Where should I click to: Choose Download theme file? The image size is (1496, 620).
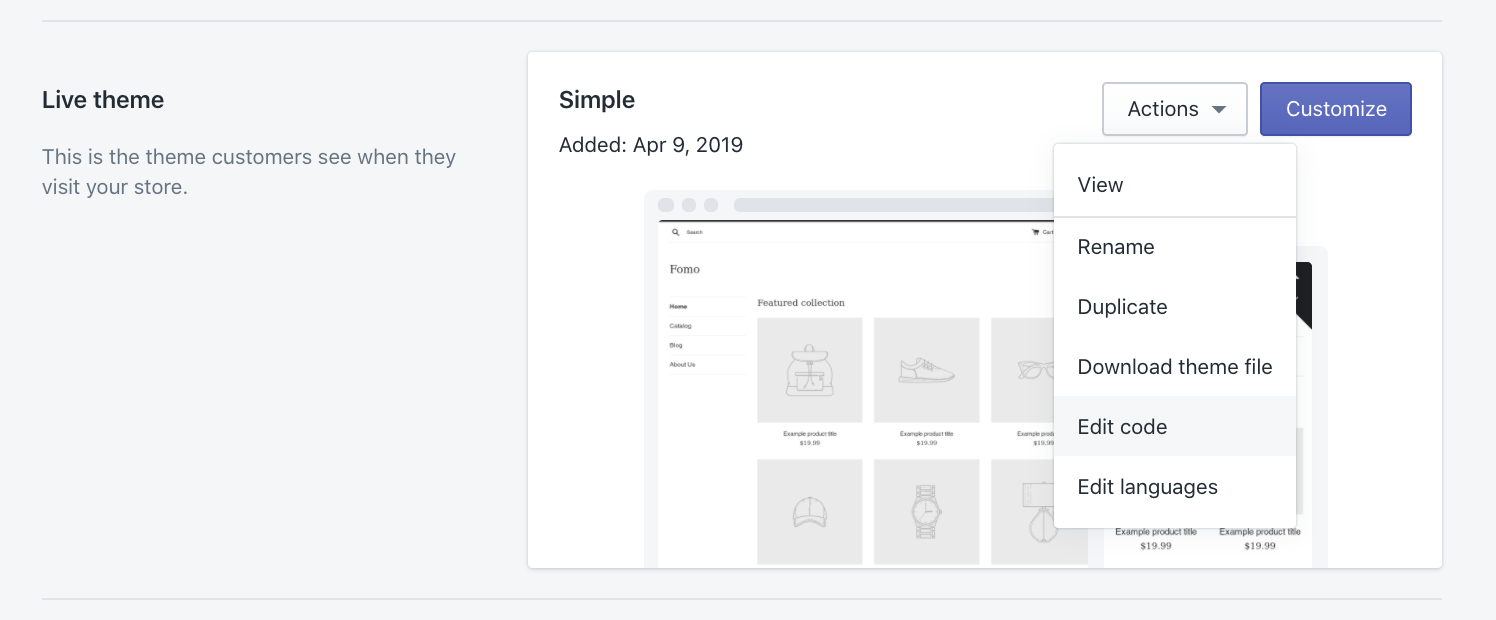(1175, 367)
